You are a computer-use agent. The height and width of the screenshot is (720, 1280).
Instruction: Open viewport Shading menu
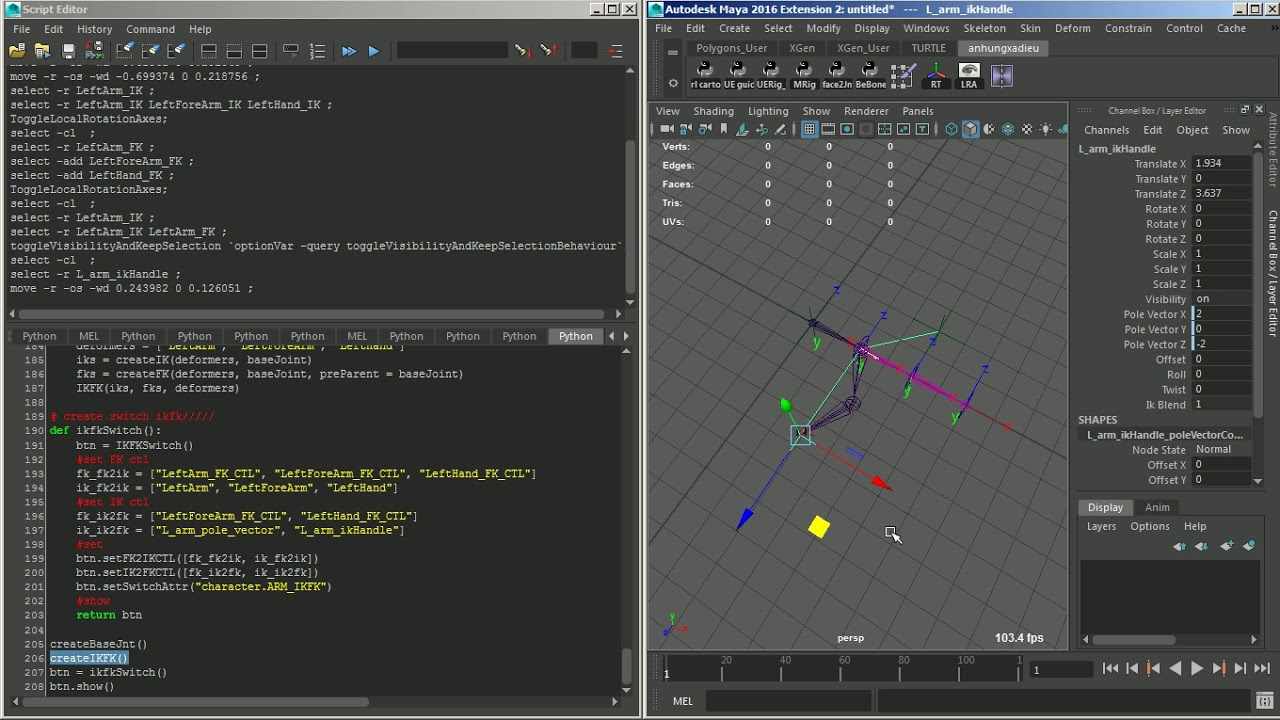point(713,111)
